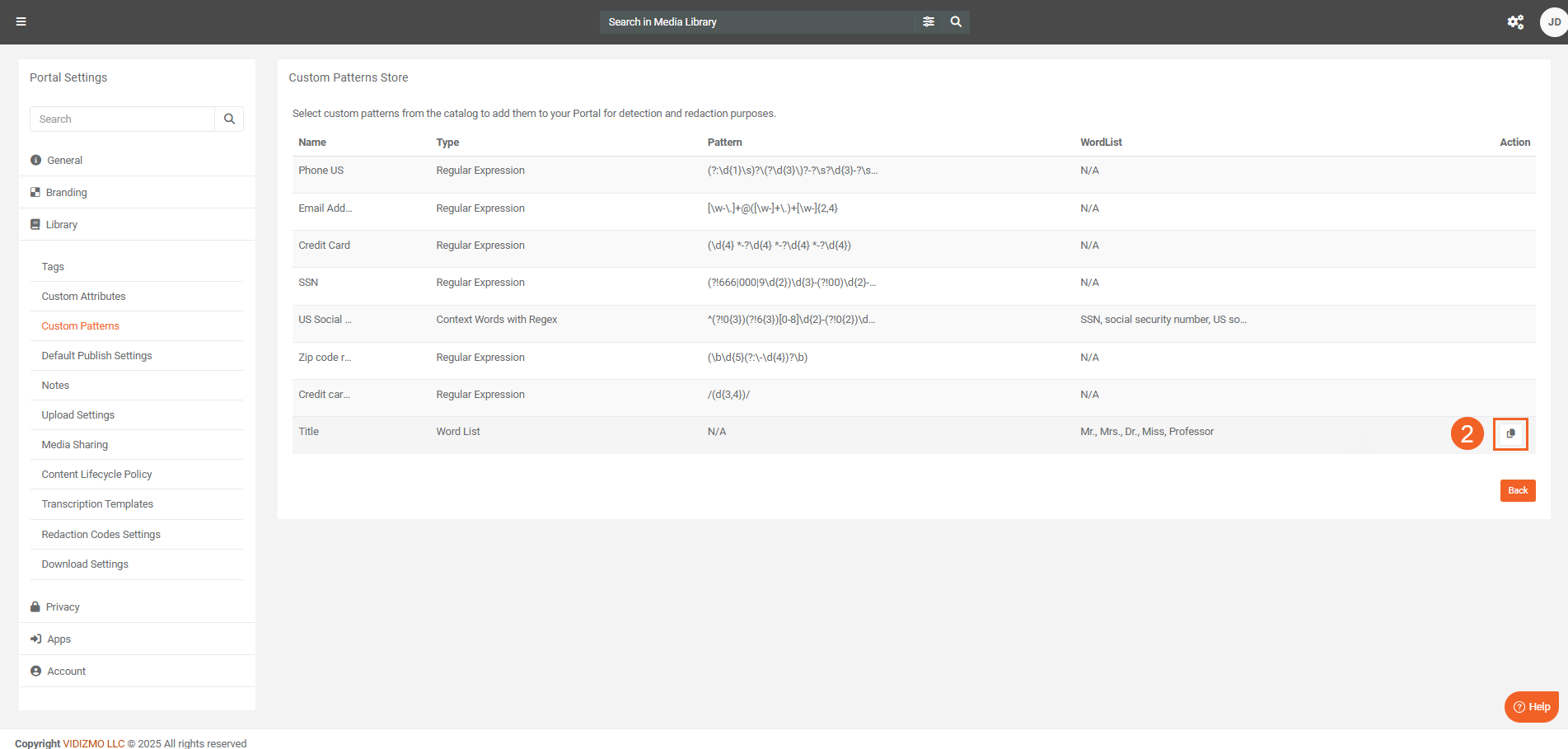Copy the Title pattern to portal
Screen dimensions: 1568x749
tap(1510, 433)
